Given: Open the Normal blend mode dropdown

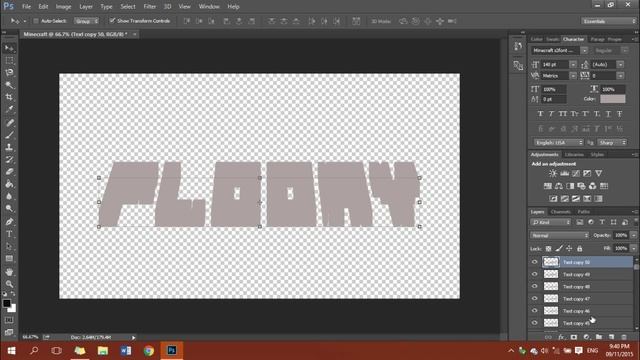Looking at the screenshot, I should pyautogui.click(x=560, y=236).
